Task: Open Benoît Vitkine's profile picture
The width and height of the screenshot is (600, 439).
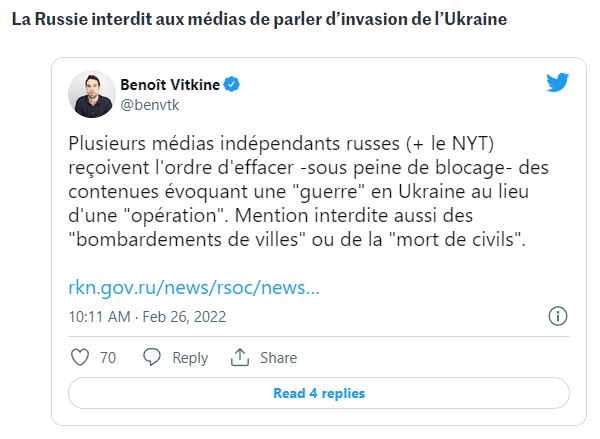Action: coord(91,94)
